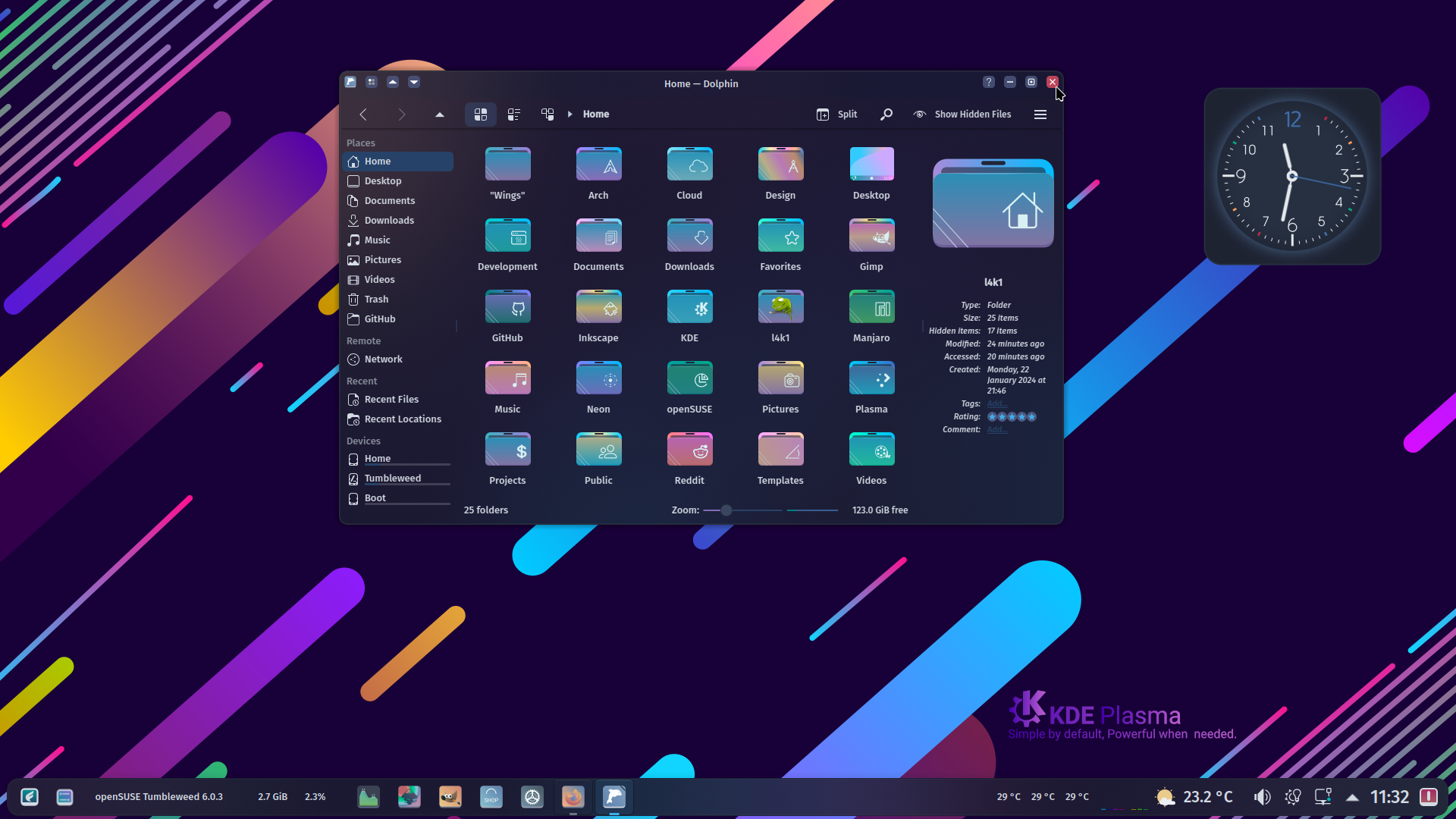
Task: Select Trash in Places sidebar
Action: click(398, 300)
